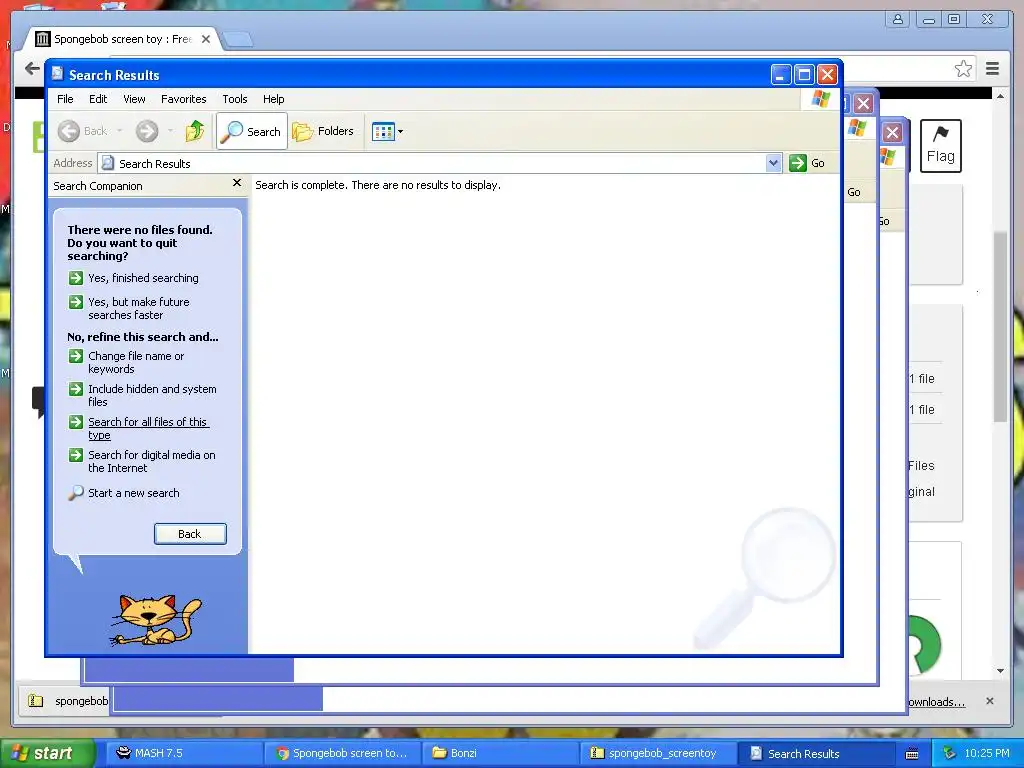The width and height of the screenshot is (1024, 768).
Task: Select the Spongebob screen toy tab
Action: pos(123,39)
